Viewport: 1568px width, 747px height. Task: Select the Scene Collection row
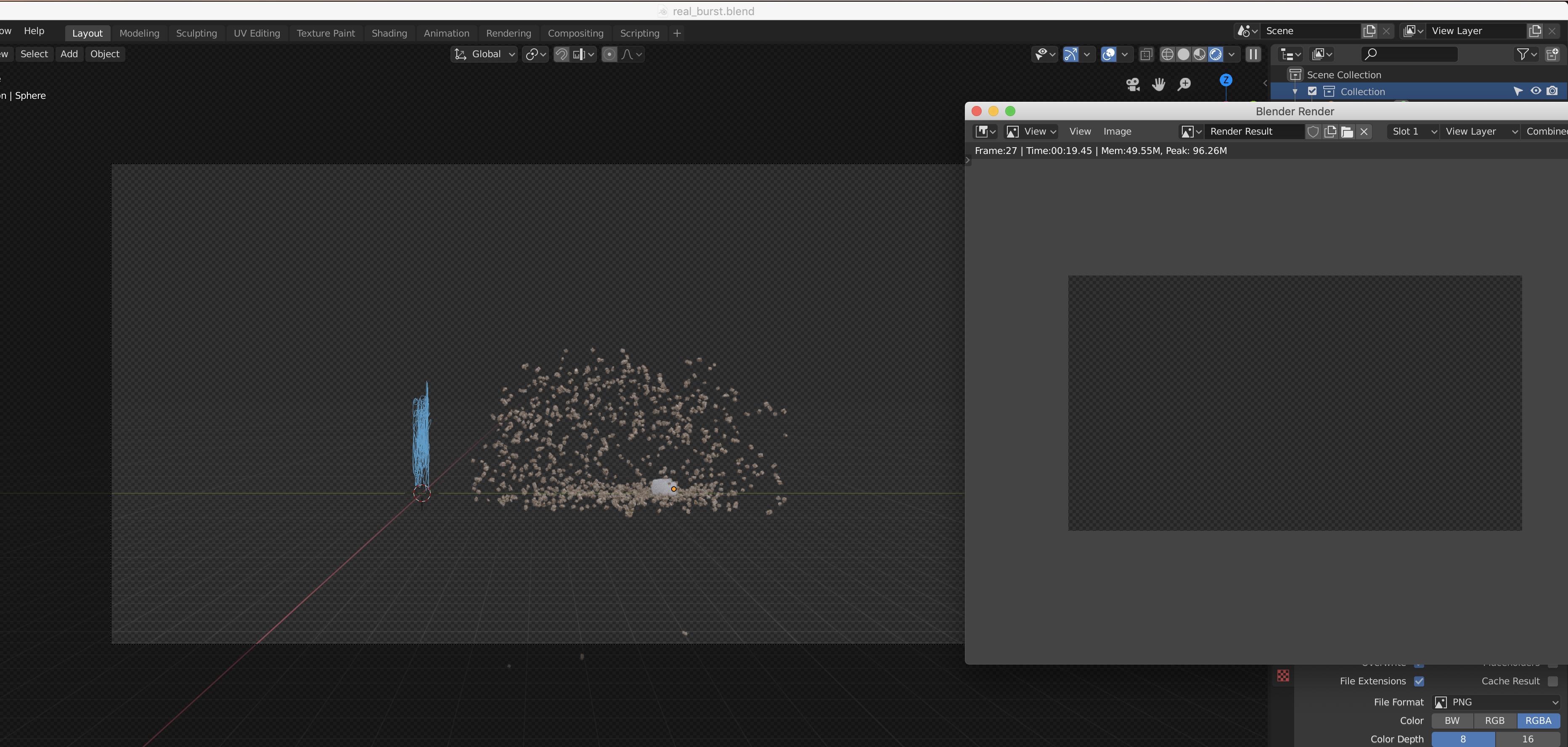(x=1419, y=75)
